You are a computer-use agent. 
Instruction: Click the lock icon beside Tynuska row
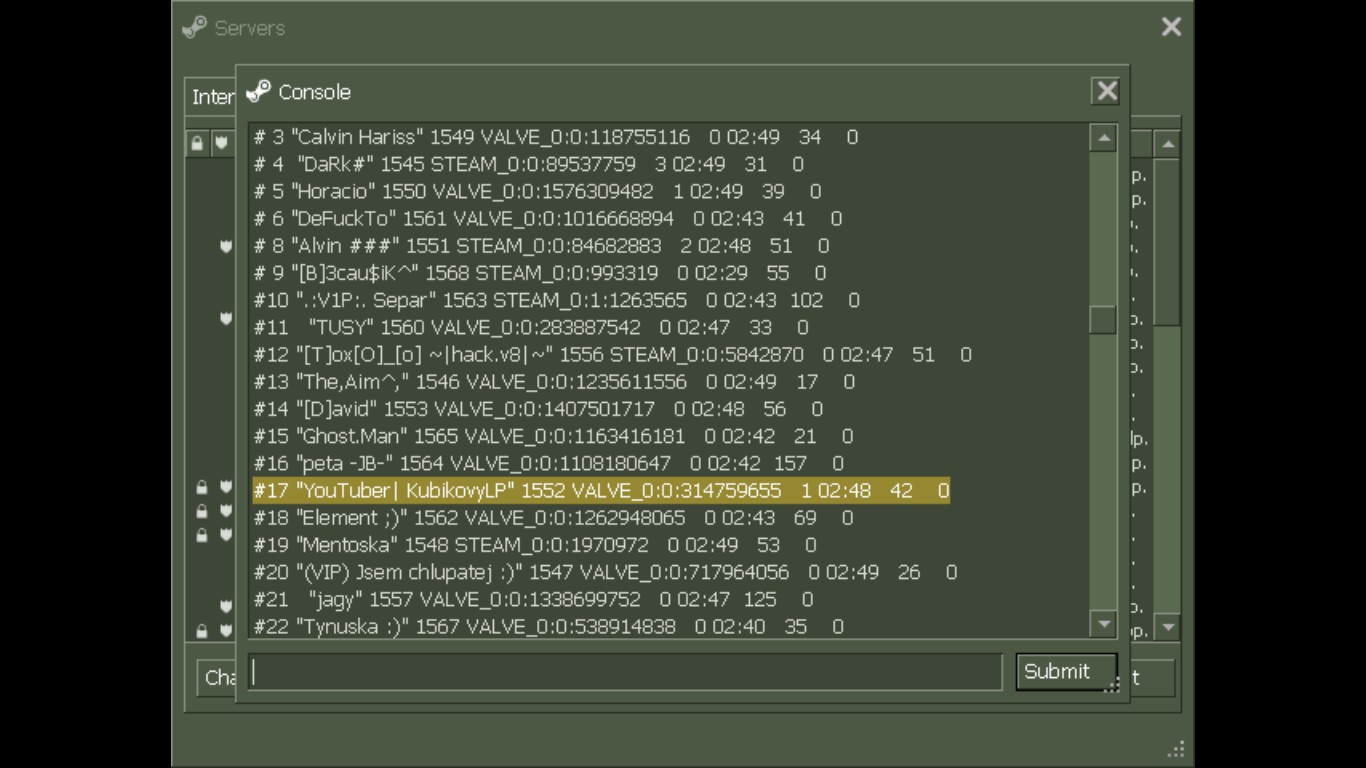202,631
